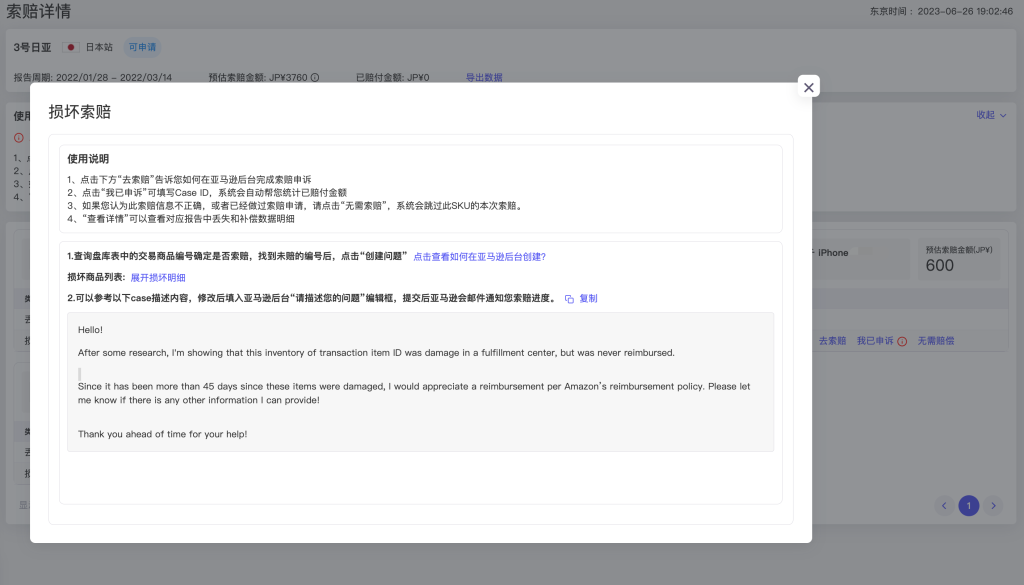1024x585 pixels.
Task: Click the 已赔付金额: JP¥0 text
Action: click(392, 77)
